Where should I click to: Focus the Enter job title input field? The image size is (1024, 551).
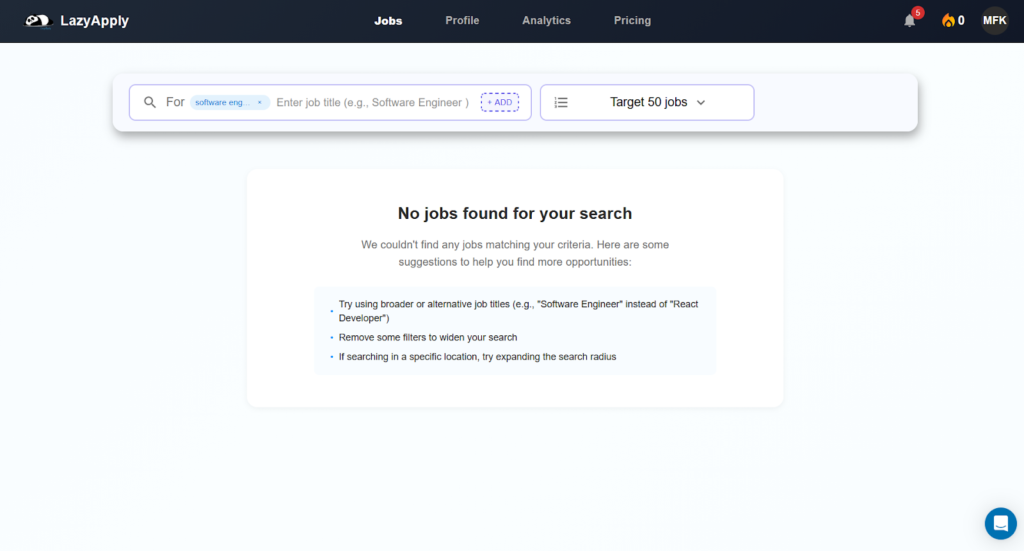373,102
